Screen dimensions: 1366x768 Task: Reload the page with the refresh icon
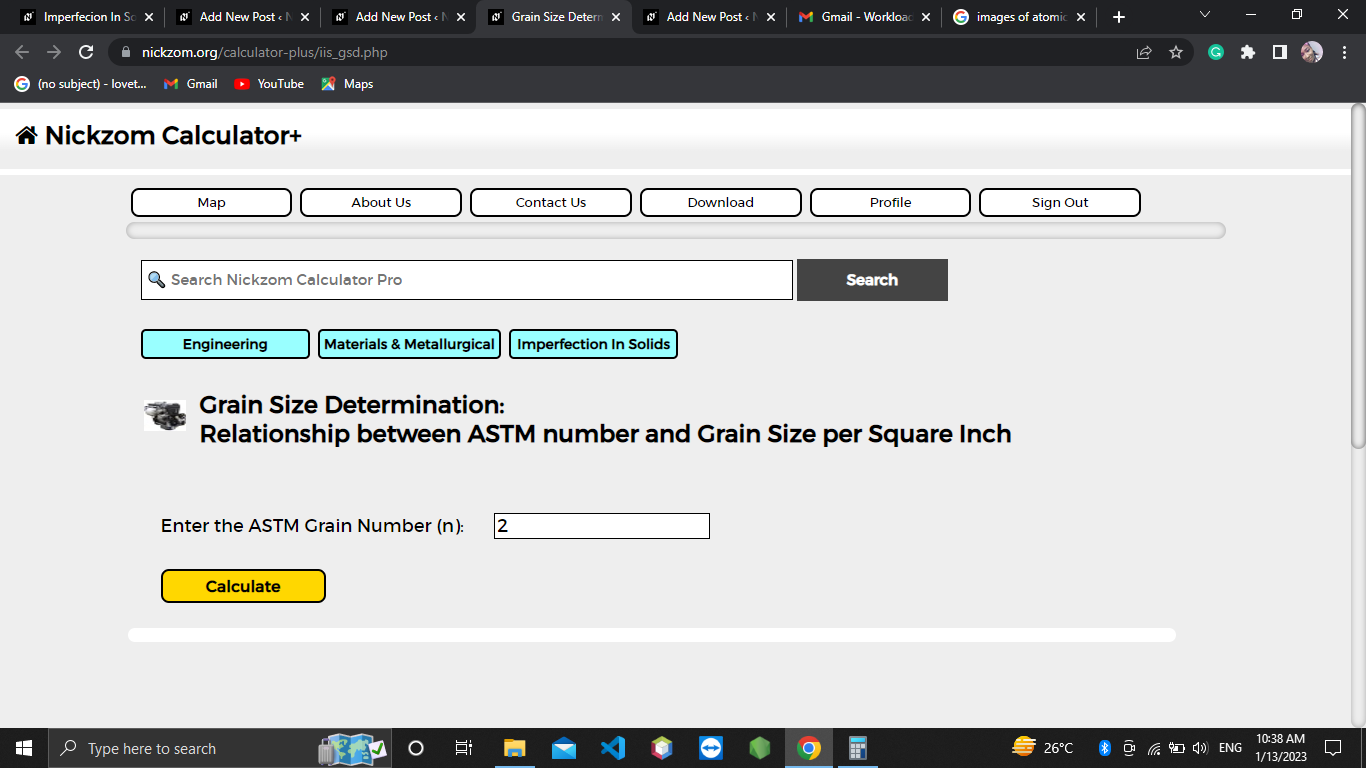[86, 52]
